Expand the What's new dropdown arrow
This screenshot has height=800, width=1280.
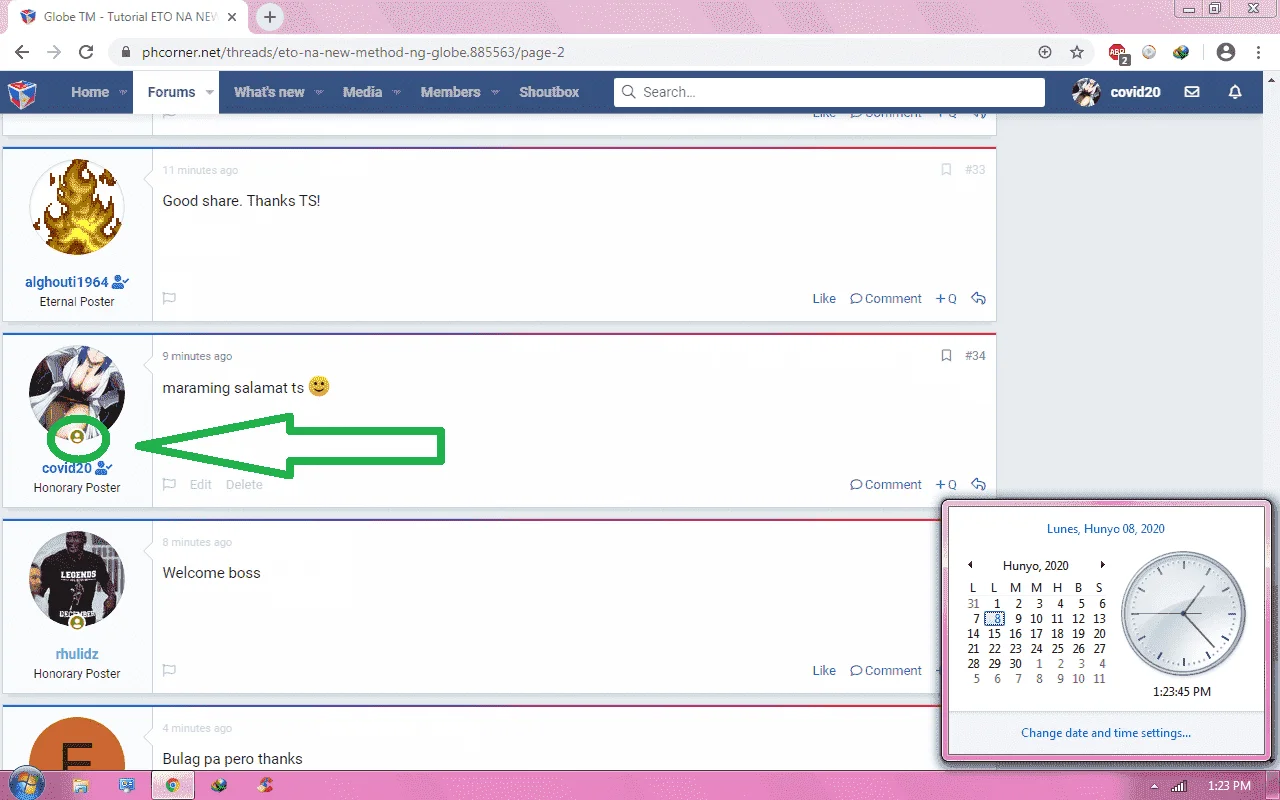click(x=319, y=92)
